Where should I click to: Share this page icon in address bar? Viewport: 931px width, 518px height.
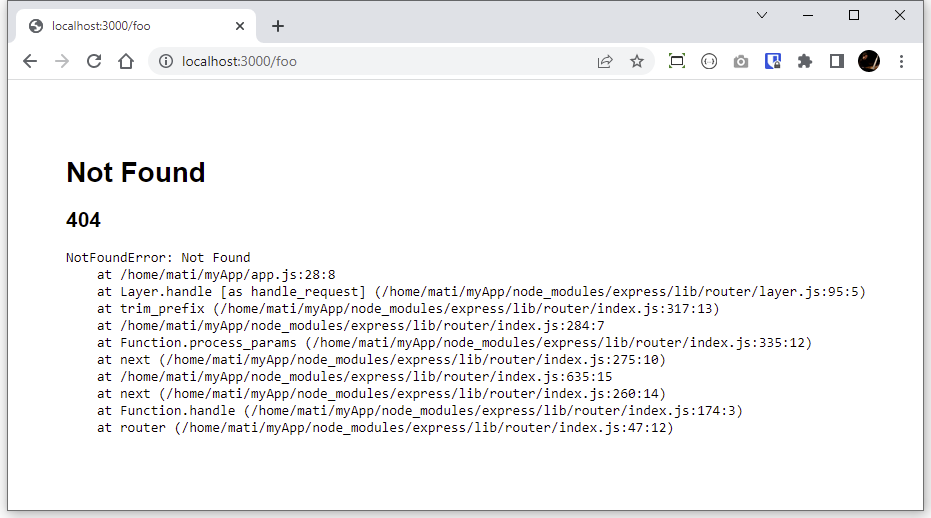coord(604,61)
